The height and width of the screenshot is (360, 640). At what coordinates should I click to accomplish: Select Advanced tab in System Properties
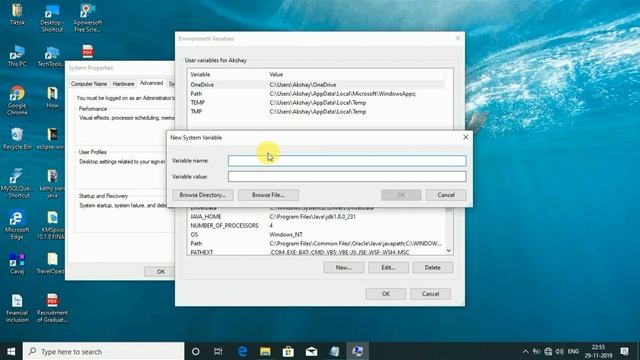151,83
